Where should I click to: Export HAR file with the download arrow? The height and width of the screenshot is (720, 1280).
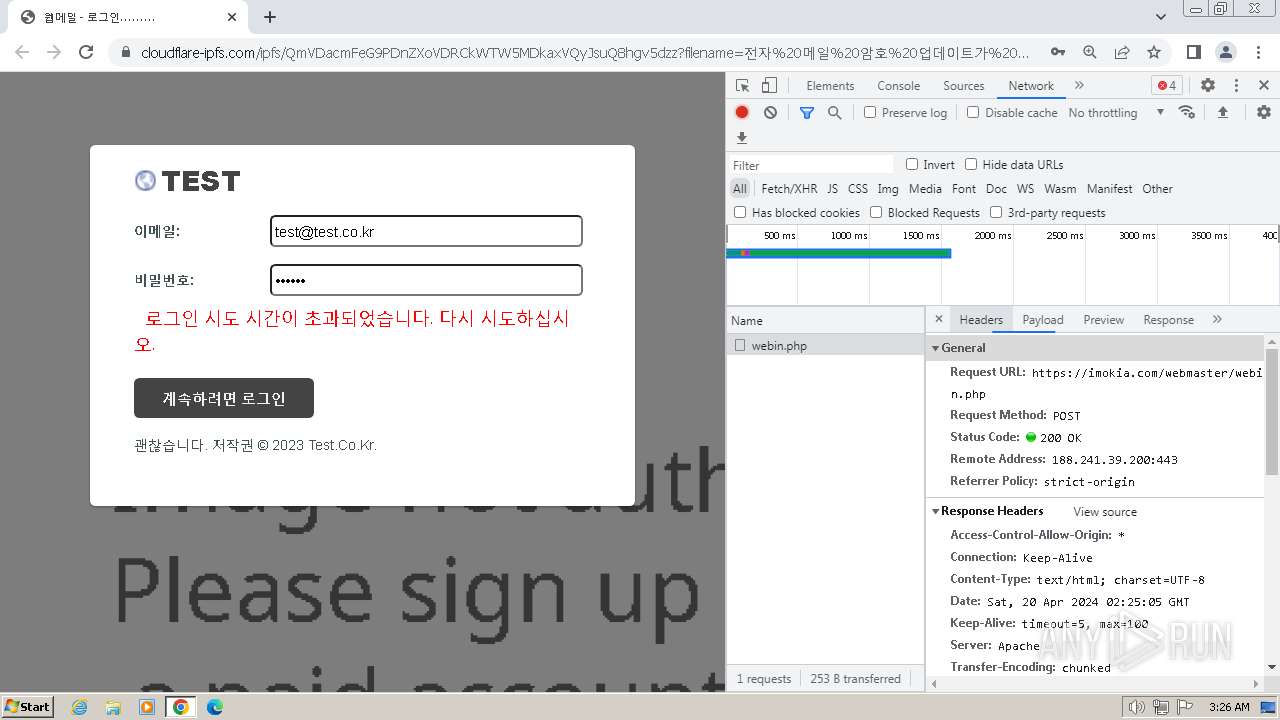(742, 138)
